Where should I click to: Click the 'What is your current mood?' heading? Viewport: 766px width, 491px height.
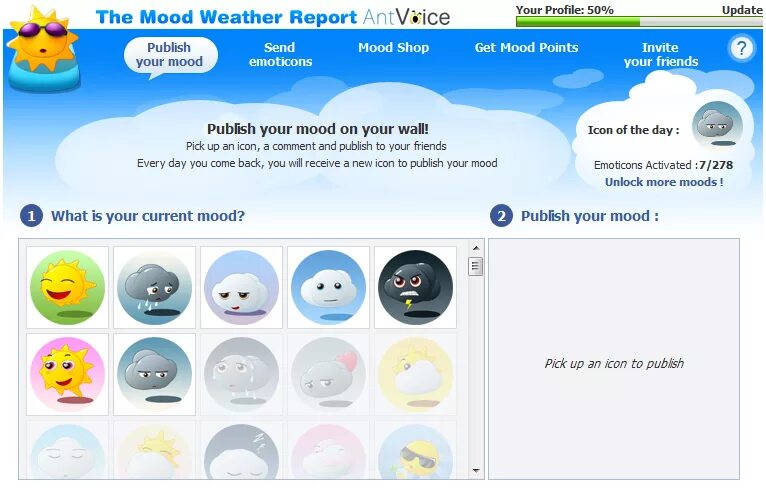(x=148, y=216)
